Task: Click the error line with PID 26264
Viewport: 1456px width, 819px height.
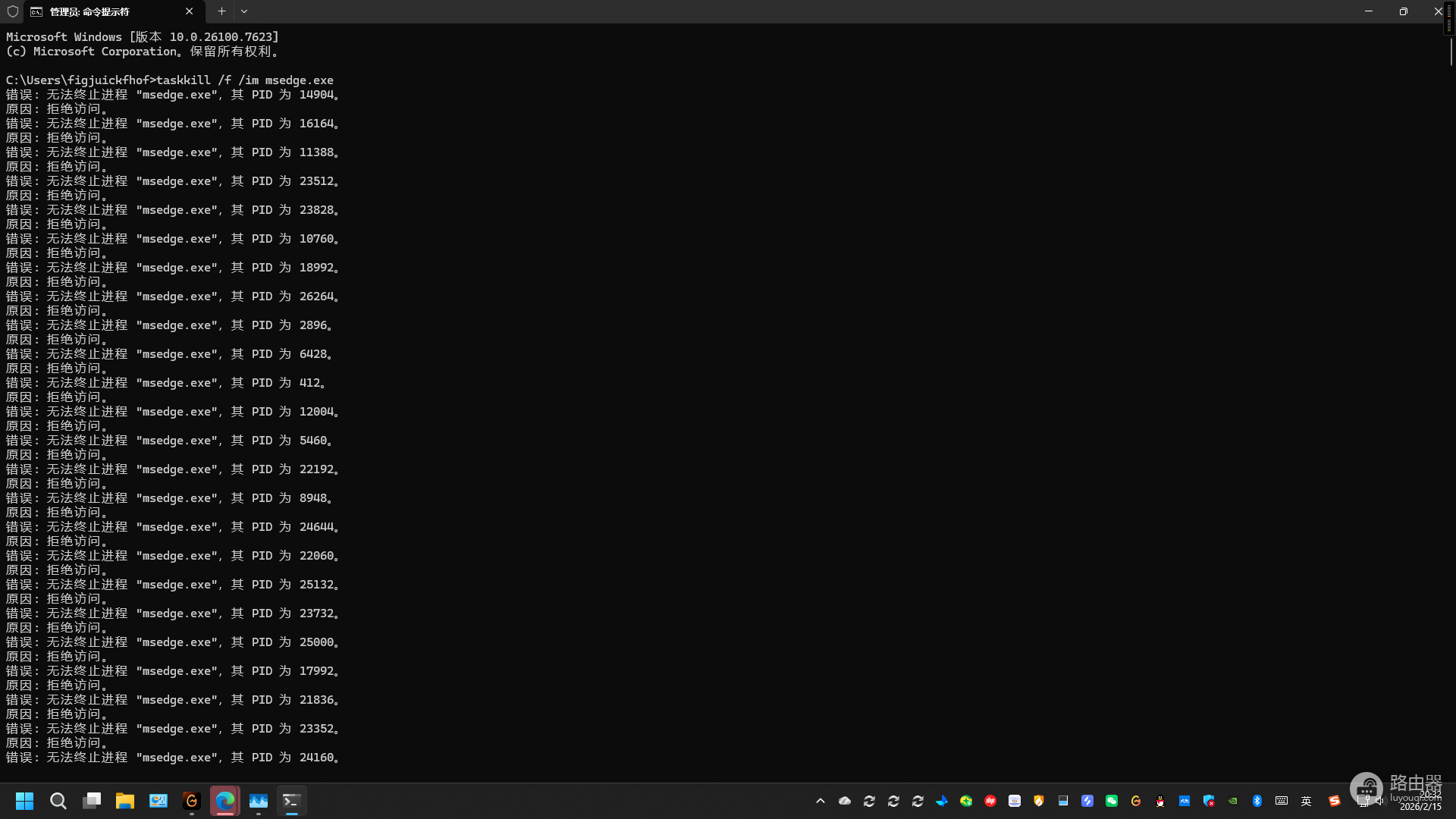Action: coord(173,297)
